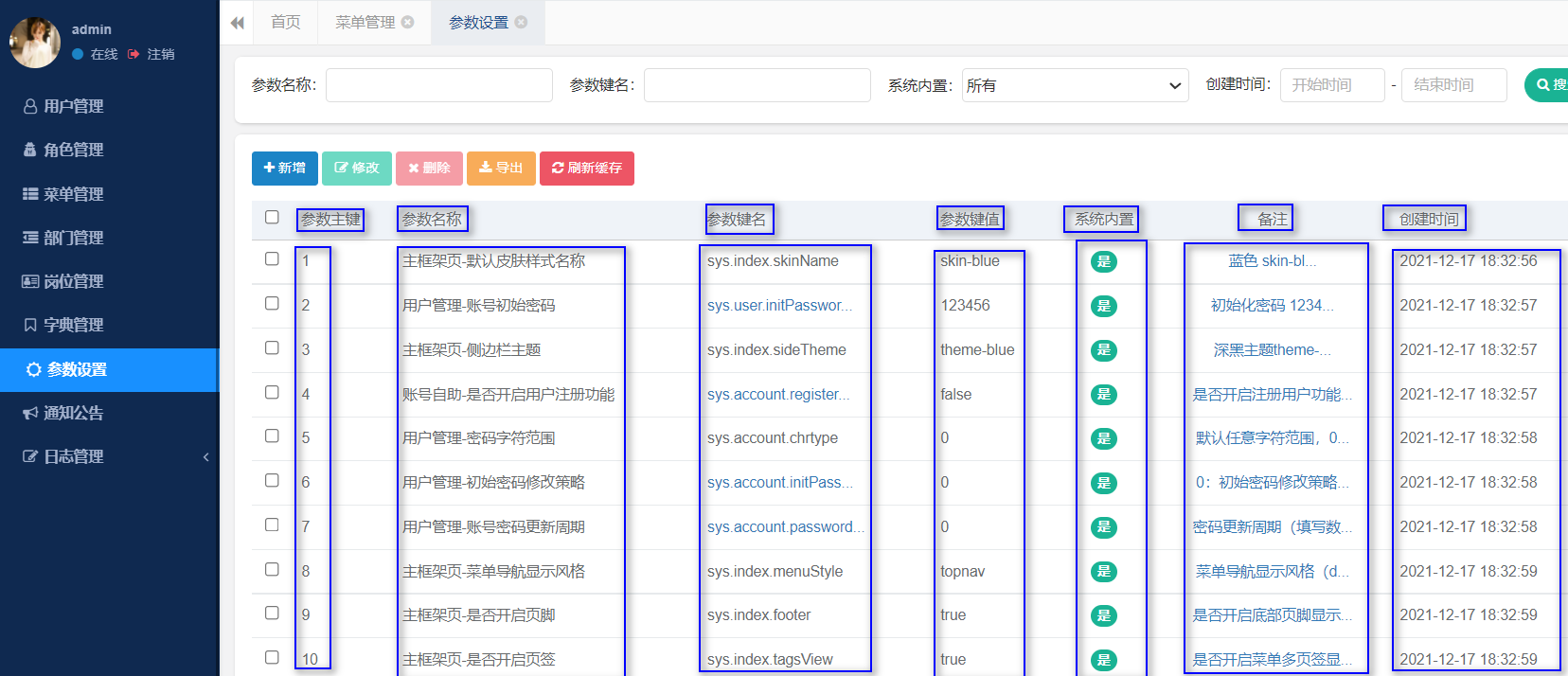Click the megaphone icon beside 通知公告
This screenshot has width=1568, height=676.
[x=30, y=413]
